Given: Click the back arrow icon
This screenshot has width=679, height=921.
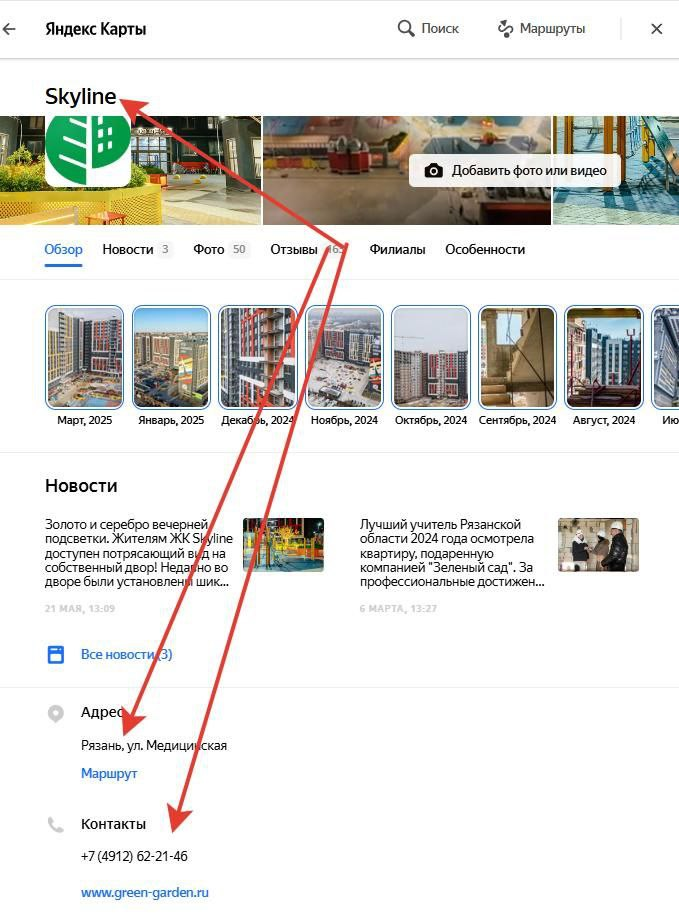Looking at the screenshot, I should [10, 29].
